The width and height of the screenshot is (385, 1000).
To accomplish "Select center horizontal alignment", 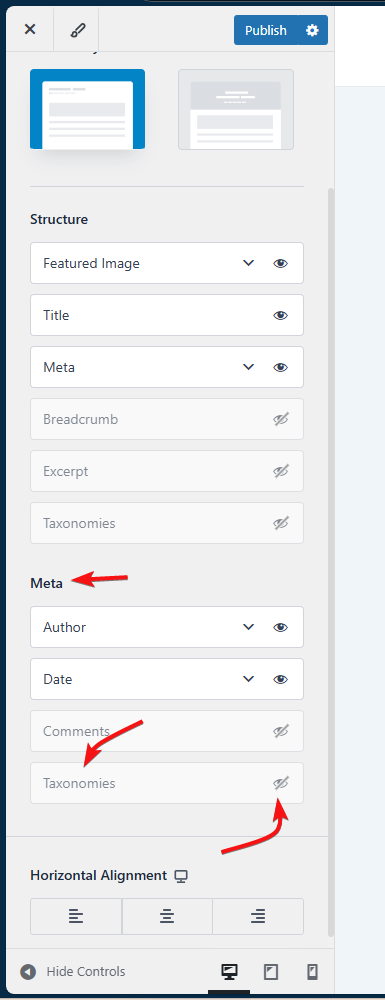I will tap(167, 916).
